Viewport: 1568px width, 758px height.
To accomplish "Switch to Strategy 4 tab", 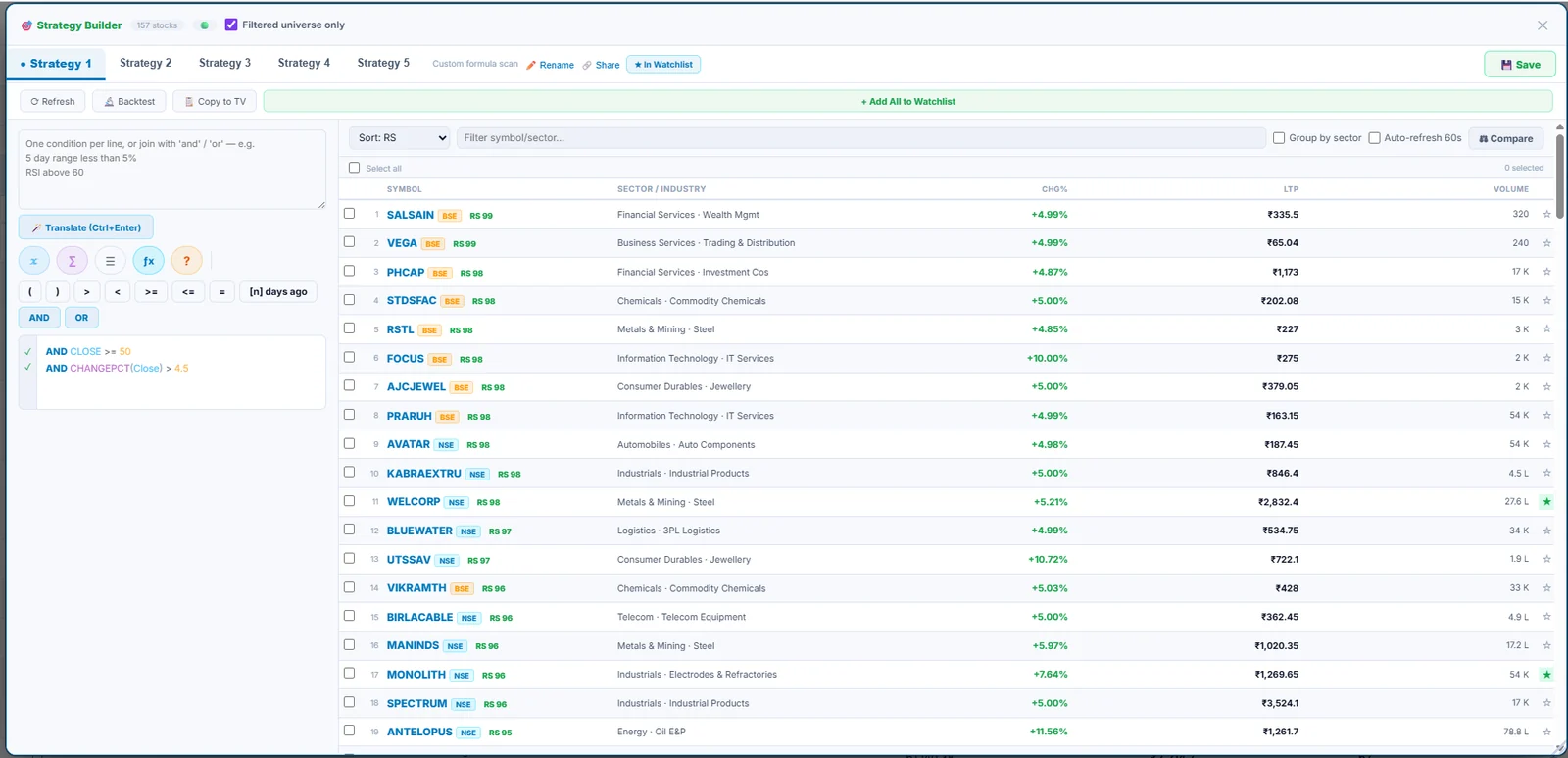I will tap(304, 63).
